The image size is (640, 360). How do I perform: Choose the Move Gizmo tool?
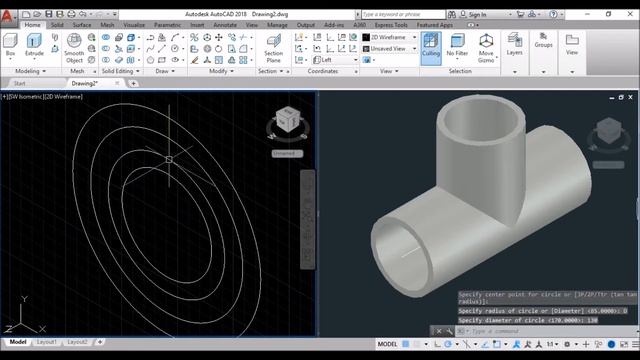[x=486, y=48]
